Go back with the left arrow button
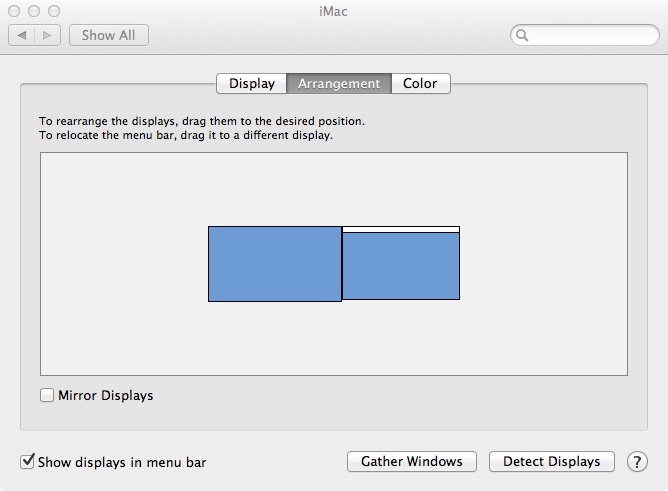This screenshot has height=491, width=668. [22, 35]
